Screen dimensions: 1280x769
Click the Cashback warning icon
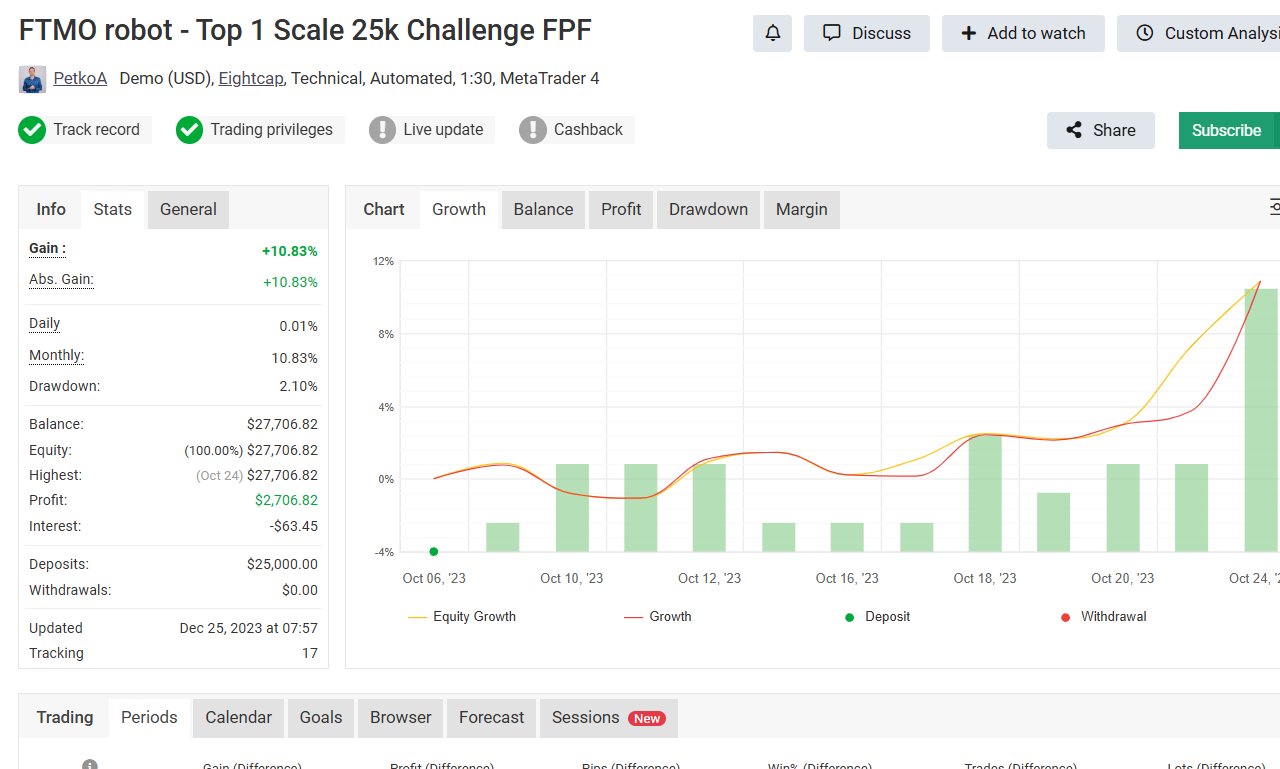533,130
